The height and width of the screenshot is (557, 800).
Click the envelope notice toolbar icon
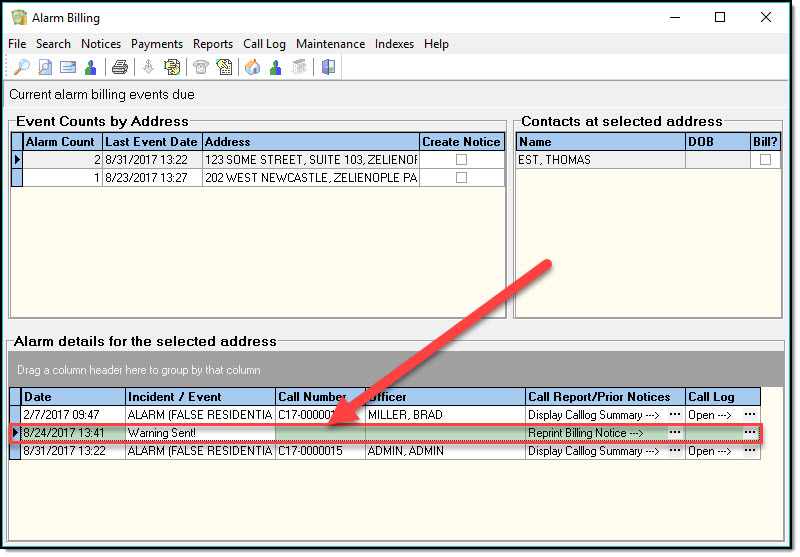coord(68,68)
